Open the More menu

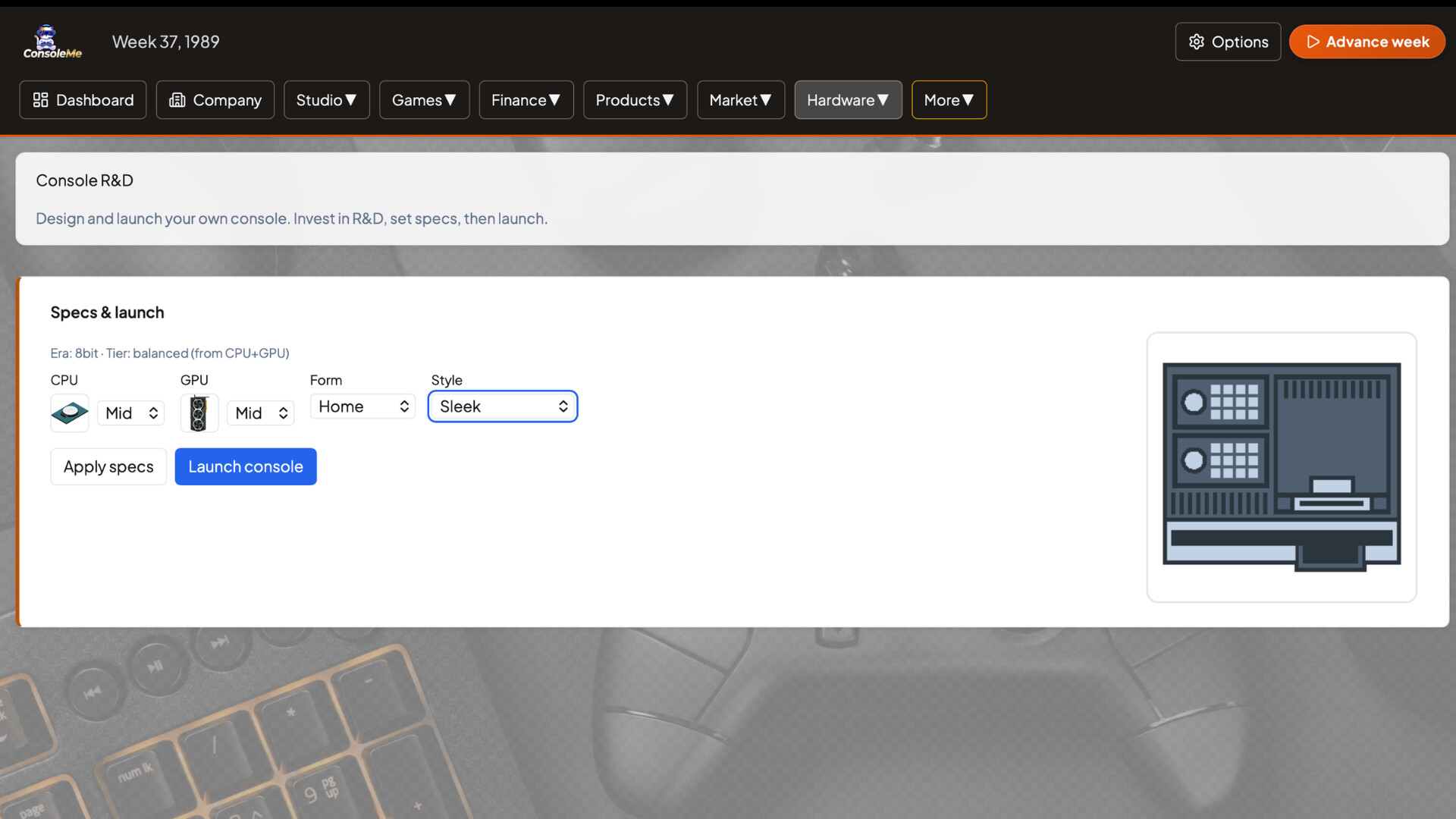949,99
